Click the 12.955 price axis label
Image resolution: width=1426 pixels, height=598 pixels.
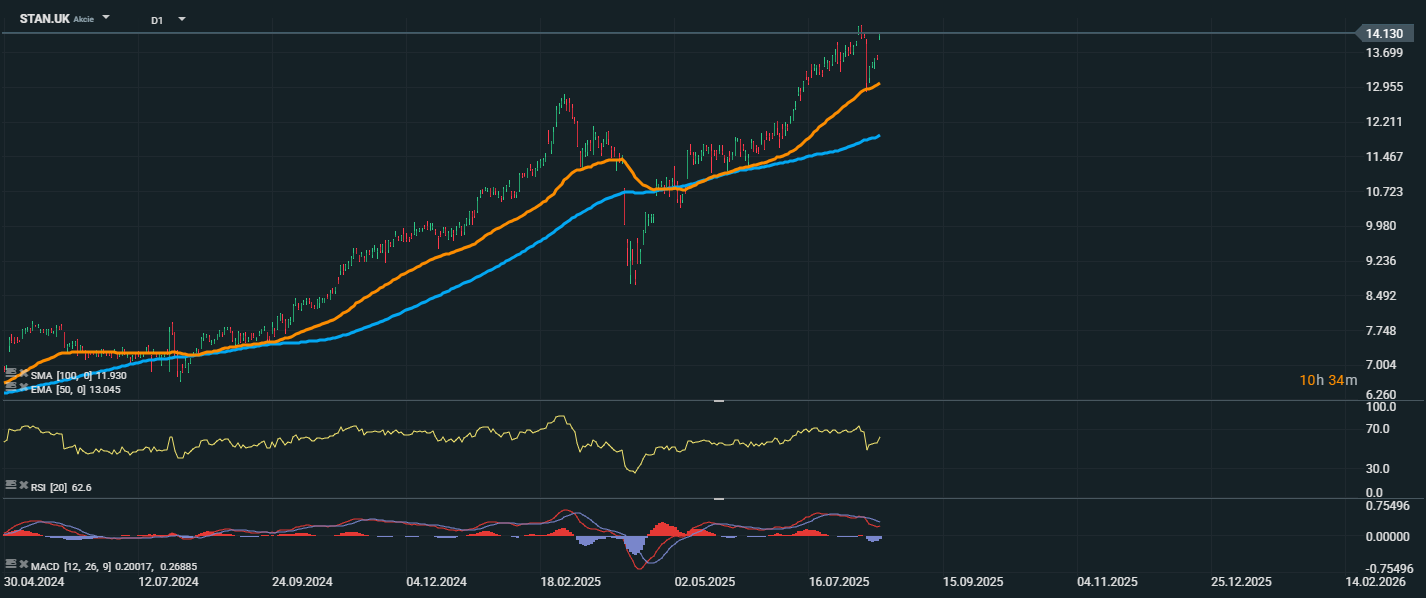(1384, 87)
